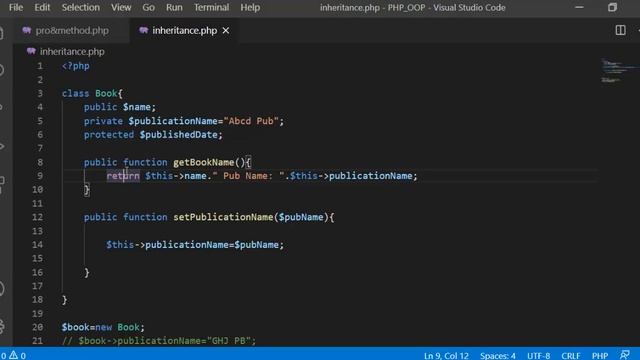The width and height of the screenshot is (640, 360).
Task: Click the split editor icon
Action: tap(620, 30)
